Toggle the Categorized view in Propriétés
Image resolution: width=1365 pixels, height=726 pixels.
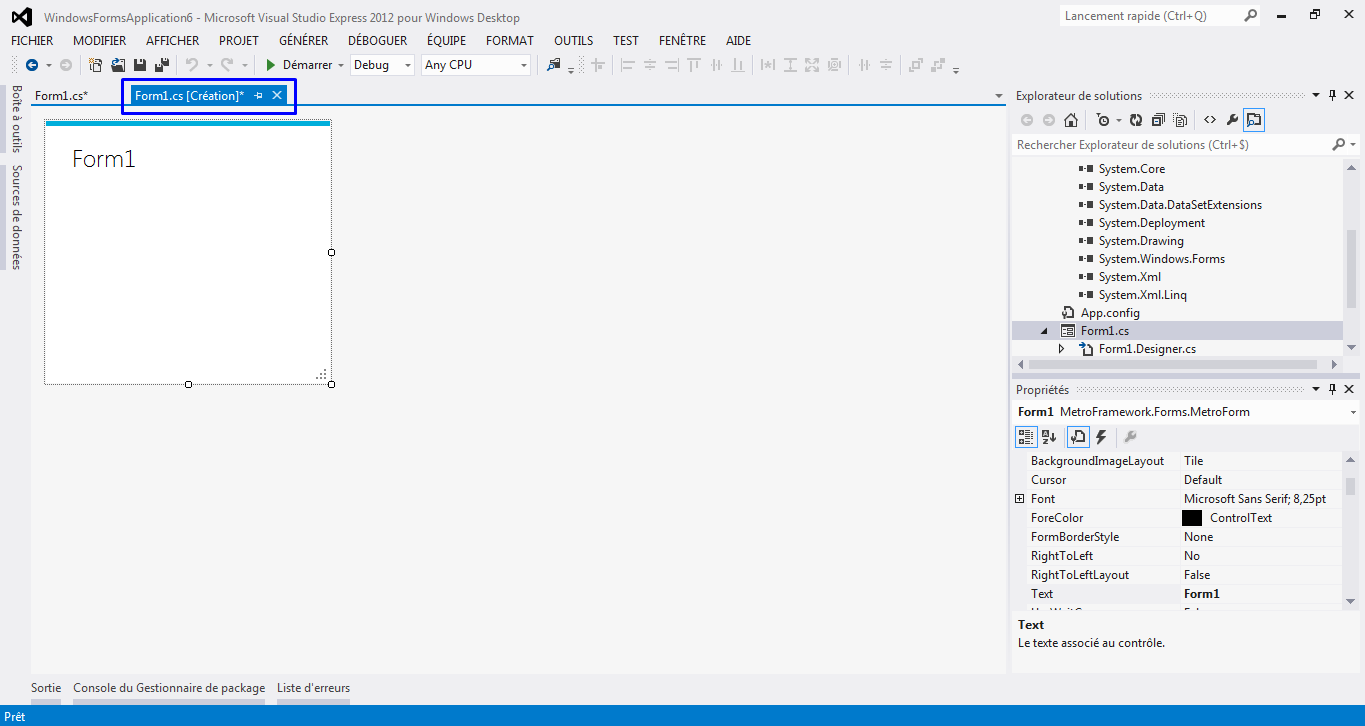(x=1026, y=437)
